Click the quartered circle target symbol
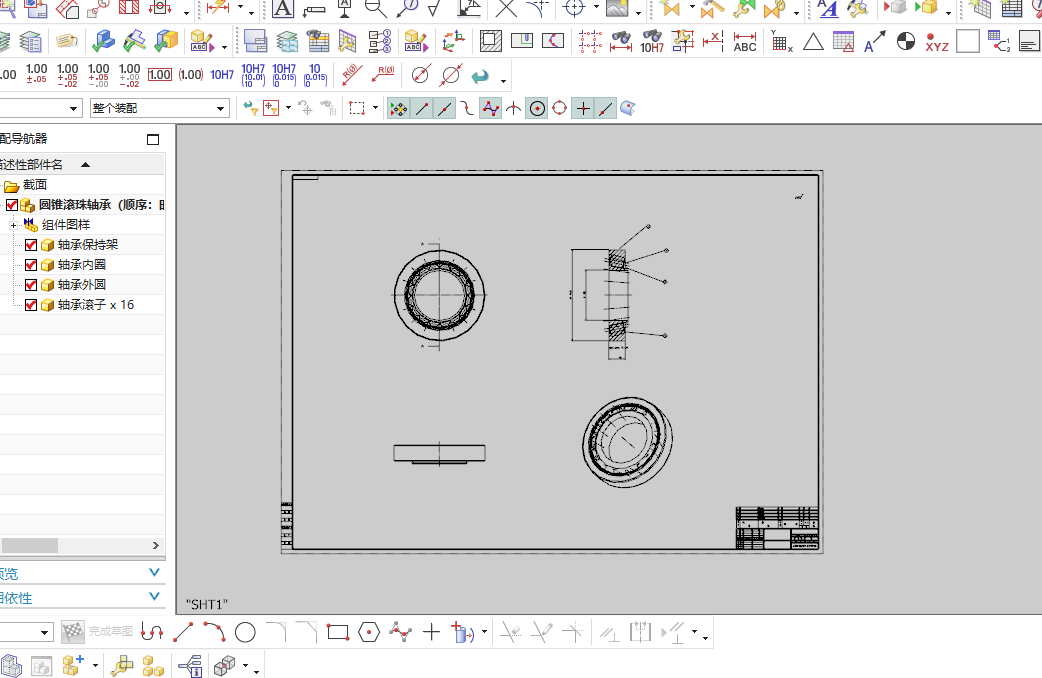 (x=905, y=41)
